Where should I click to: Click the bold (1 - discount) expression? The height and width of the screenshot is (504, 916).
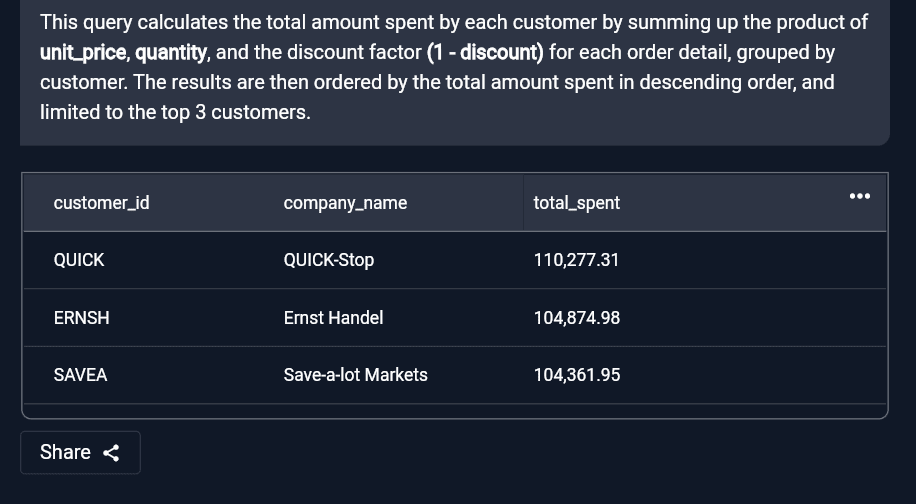485,52
